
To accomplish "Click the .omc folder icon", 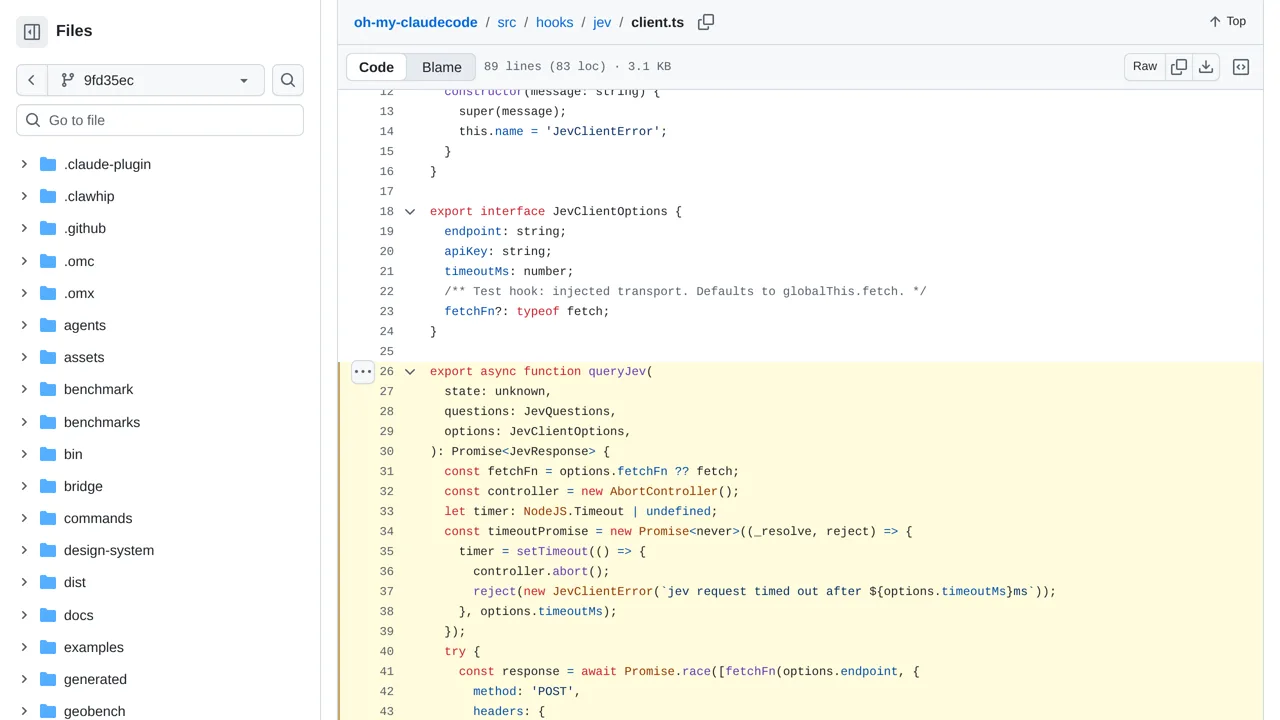I will (x=48, y=261).
